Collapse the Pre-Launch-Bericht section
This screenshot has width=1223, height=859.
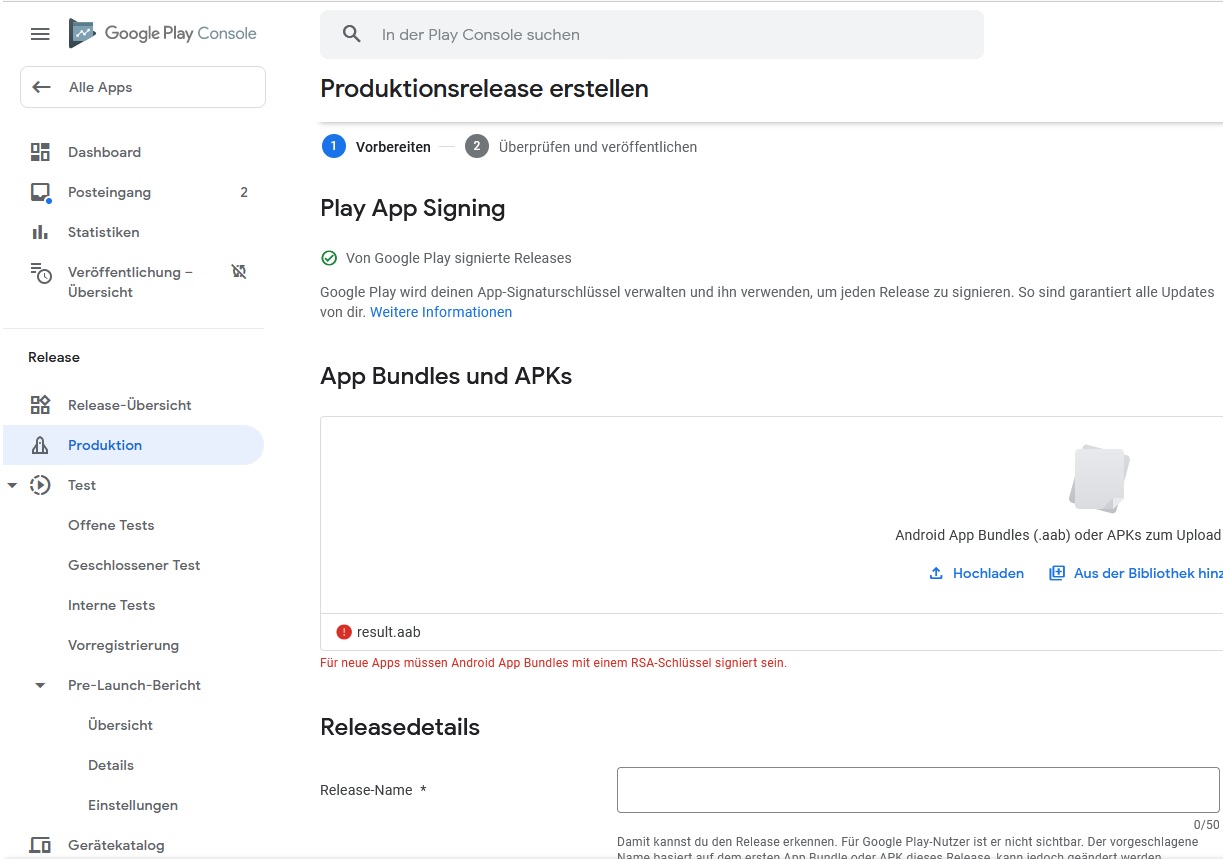coord(40,685)
